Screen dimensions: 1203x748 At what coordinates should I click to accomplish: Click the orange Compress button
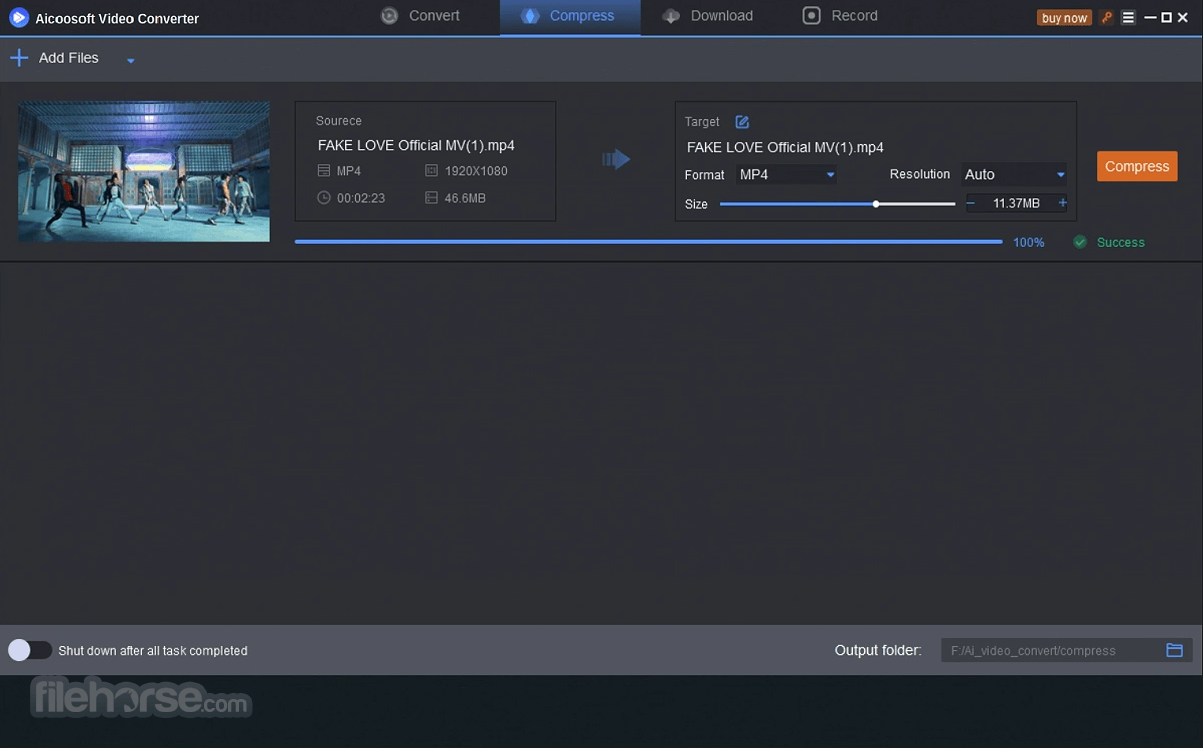(1137, 166)
